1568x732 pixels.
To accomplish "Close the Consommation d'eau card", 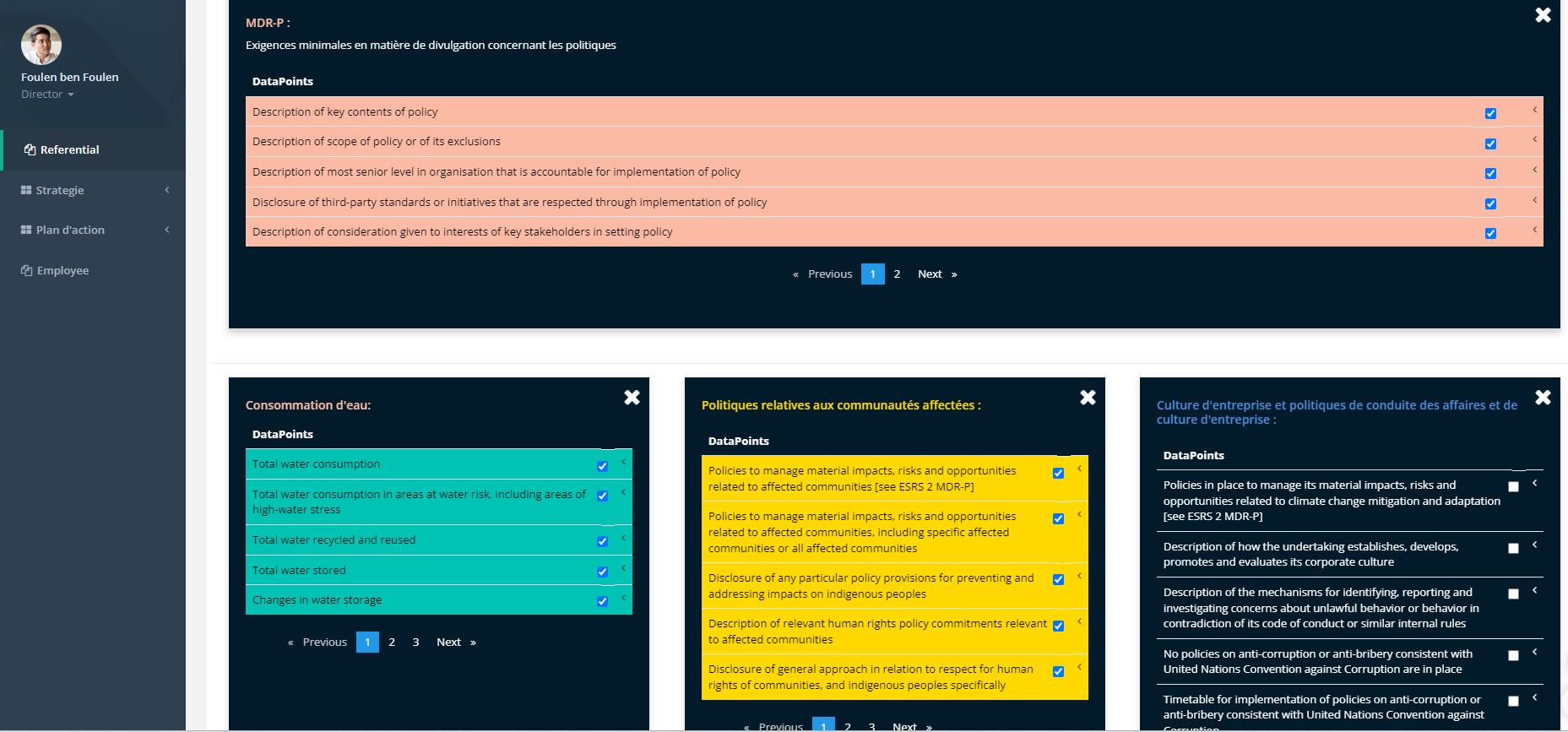I will pyautogui.click(x=632, y=398).
